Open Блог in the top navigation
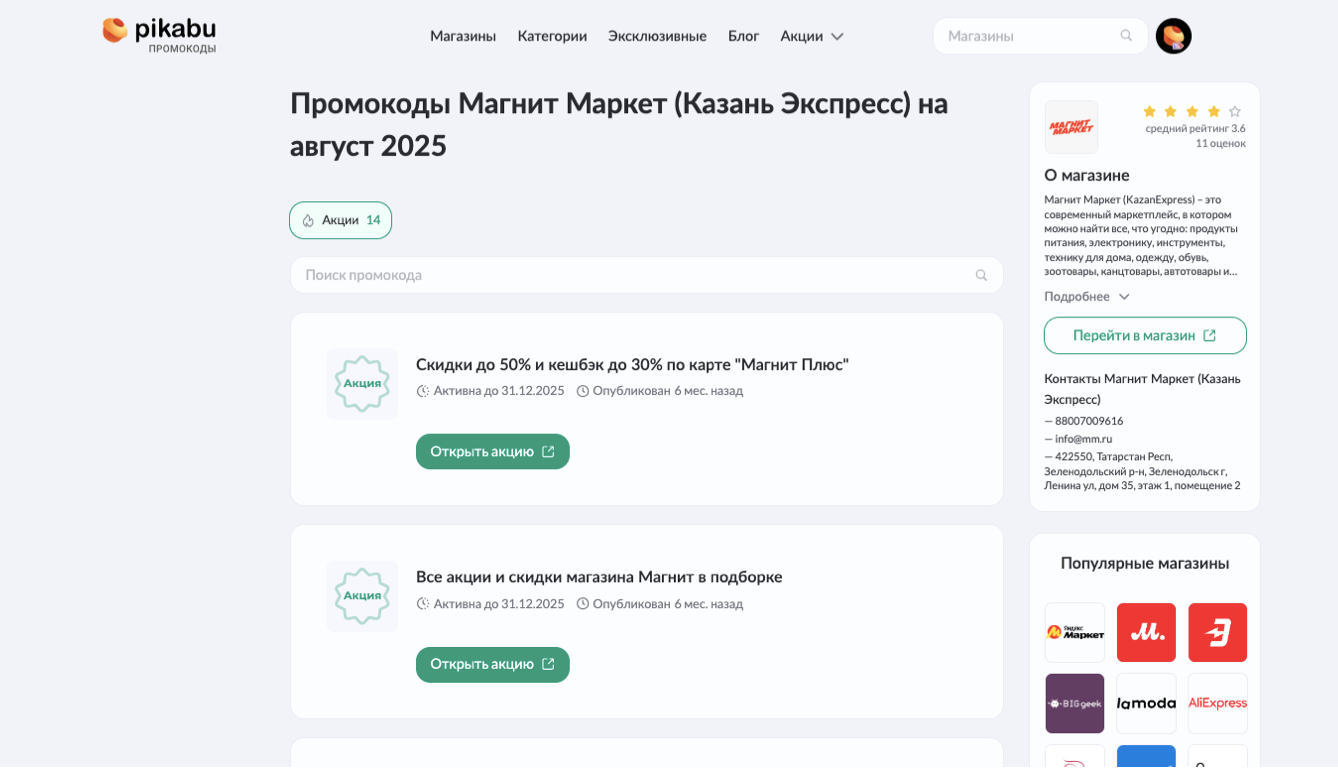 pyautogui.click(x=743, y=36)
